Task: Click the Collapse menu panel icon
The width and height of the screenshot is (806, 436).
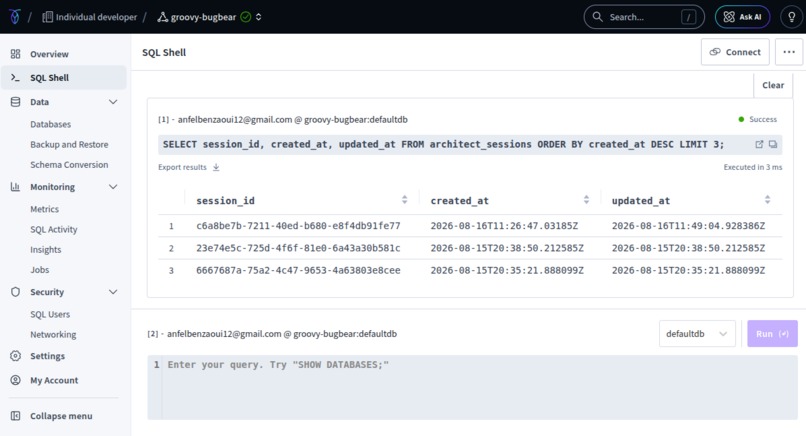Action: [15, 416]
